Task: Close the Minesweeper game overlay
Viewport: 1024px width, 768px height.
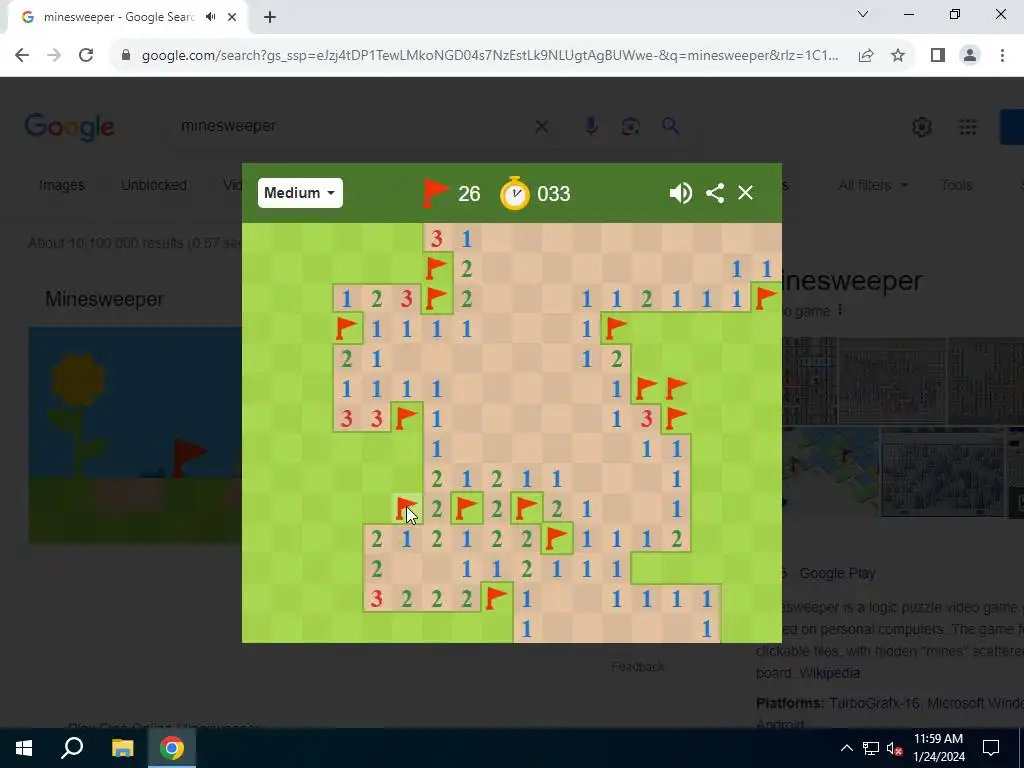Action: [x=745, y=193]
